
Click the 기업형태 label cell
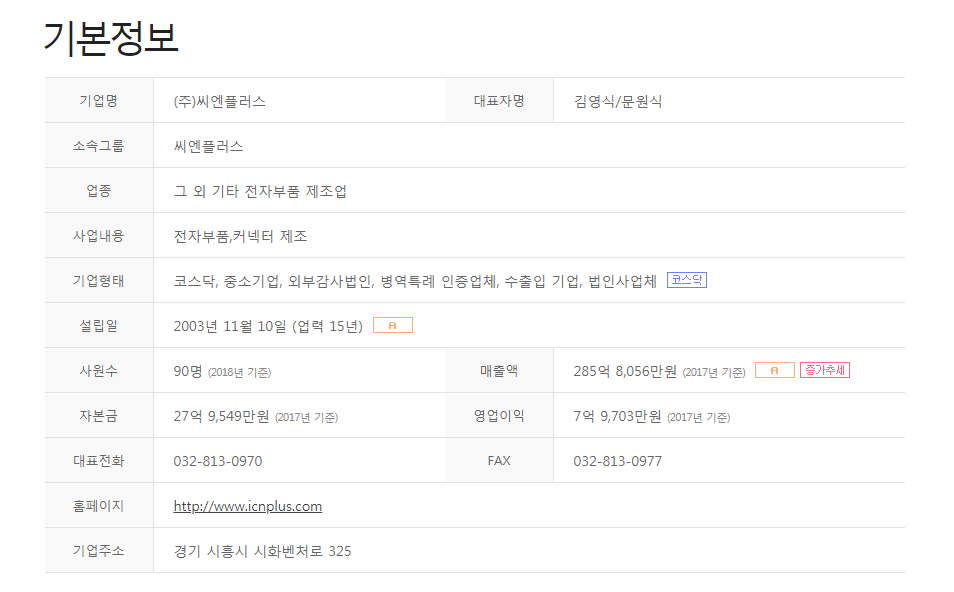(99, 280)
